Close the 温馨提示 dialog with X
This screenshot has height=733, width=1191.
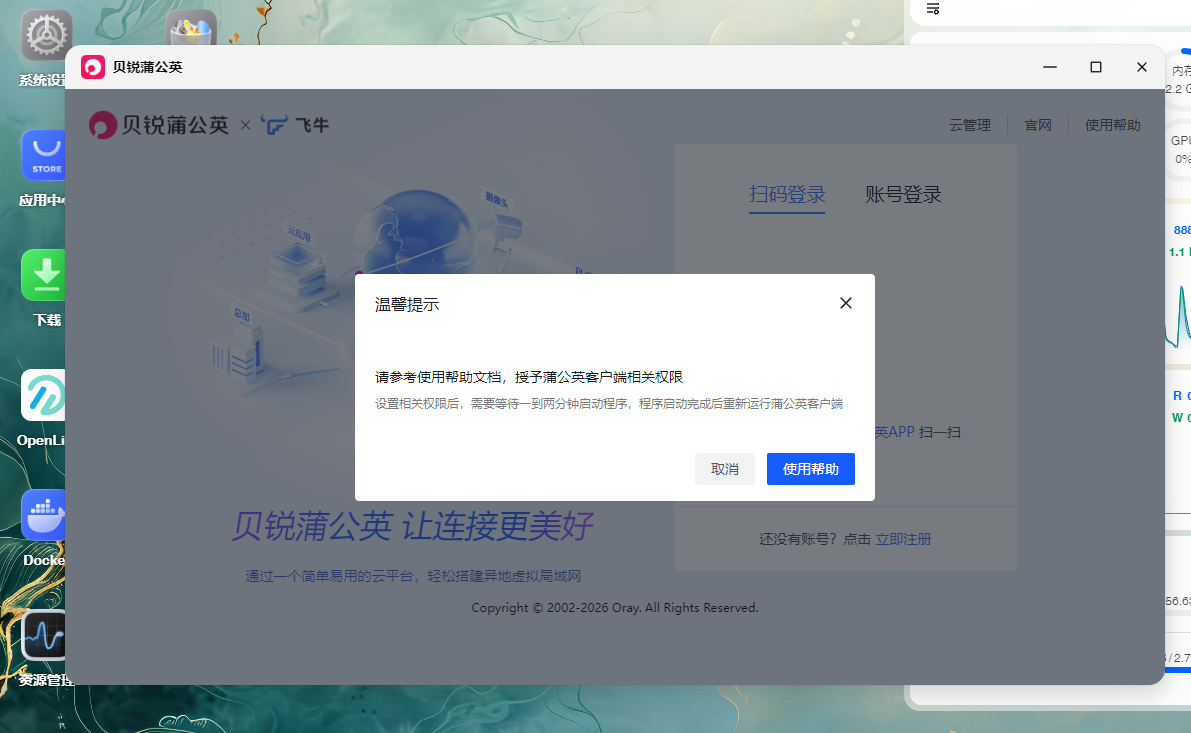(x=845, y=303)
